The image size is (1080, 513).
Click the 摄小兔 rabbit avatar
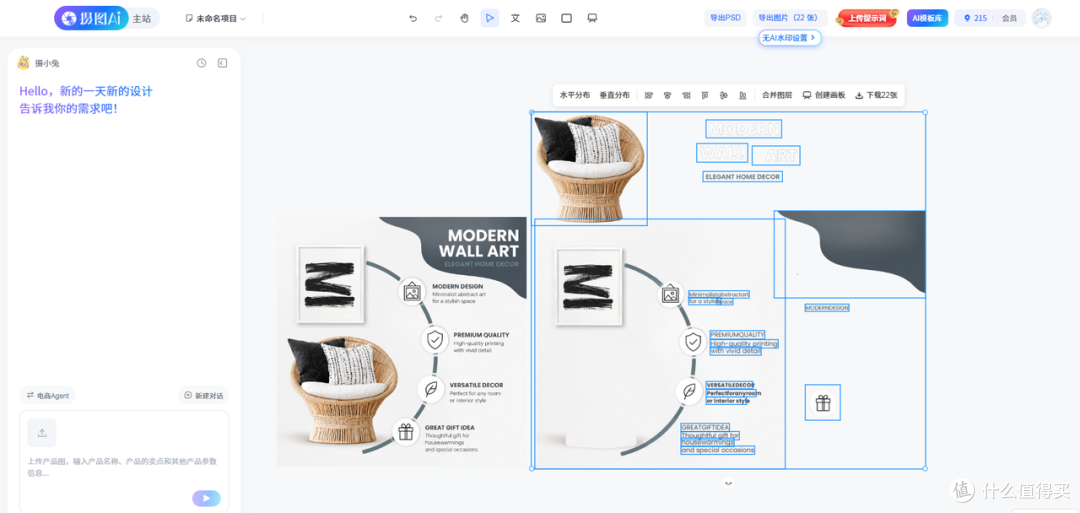(23, 63)
